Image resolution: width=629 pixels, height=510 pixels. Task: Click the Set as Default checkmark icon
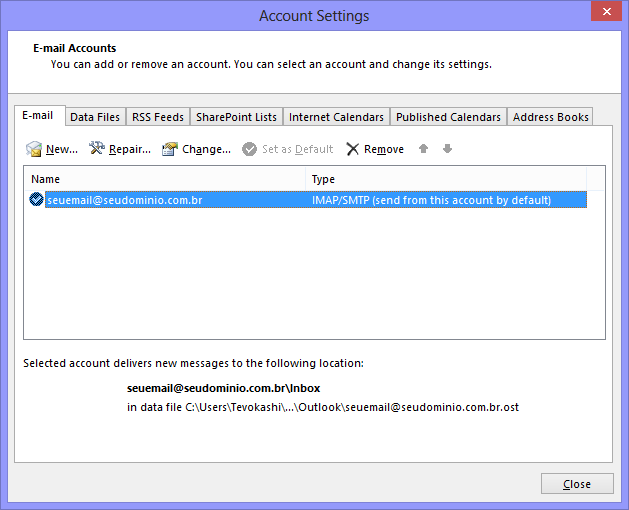249,149
